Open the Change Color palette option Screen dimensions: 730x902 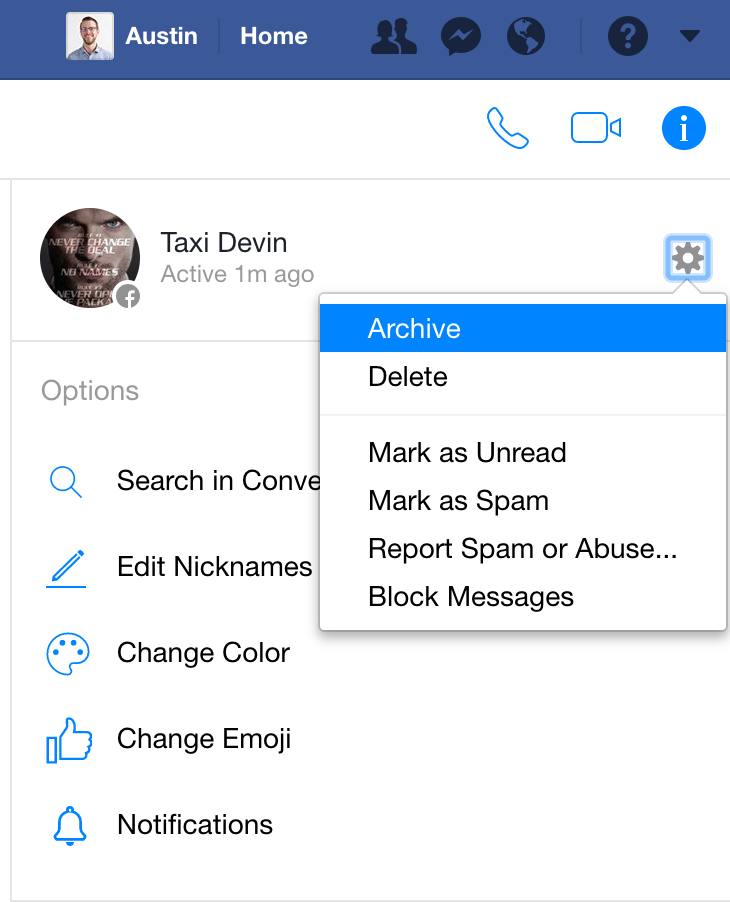(x=203, y=653)
